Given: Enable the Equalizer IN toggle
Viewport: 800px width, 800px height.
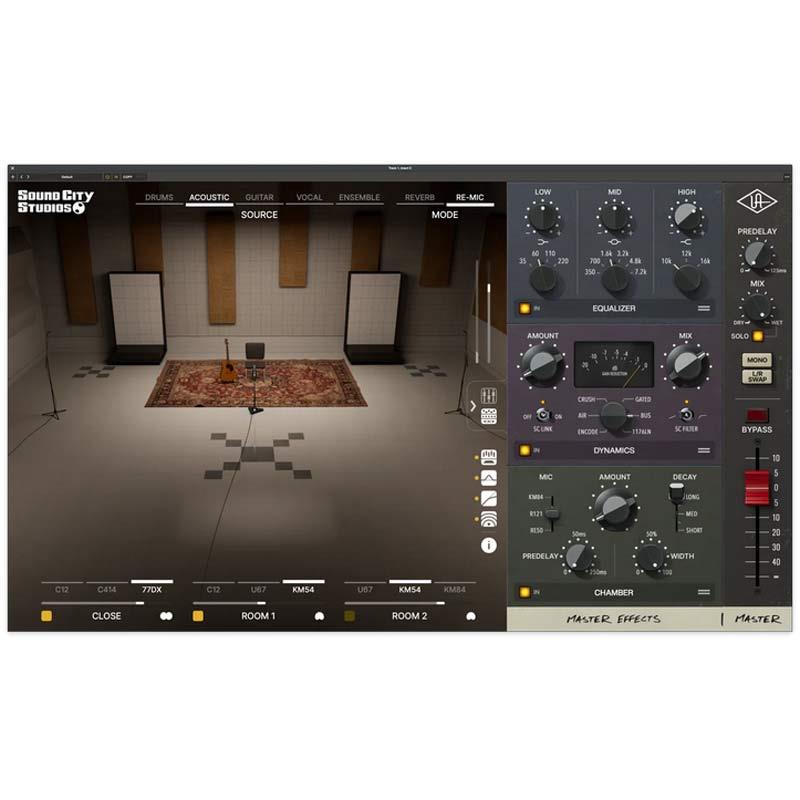Looking at the screenshot, I should click(523, 308).
